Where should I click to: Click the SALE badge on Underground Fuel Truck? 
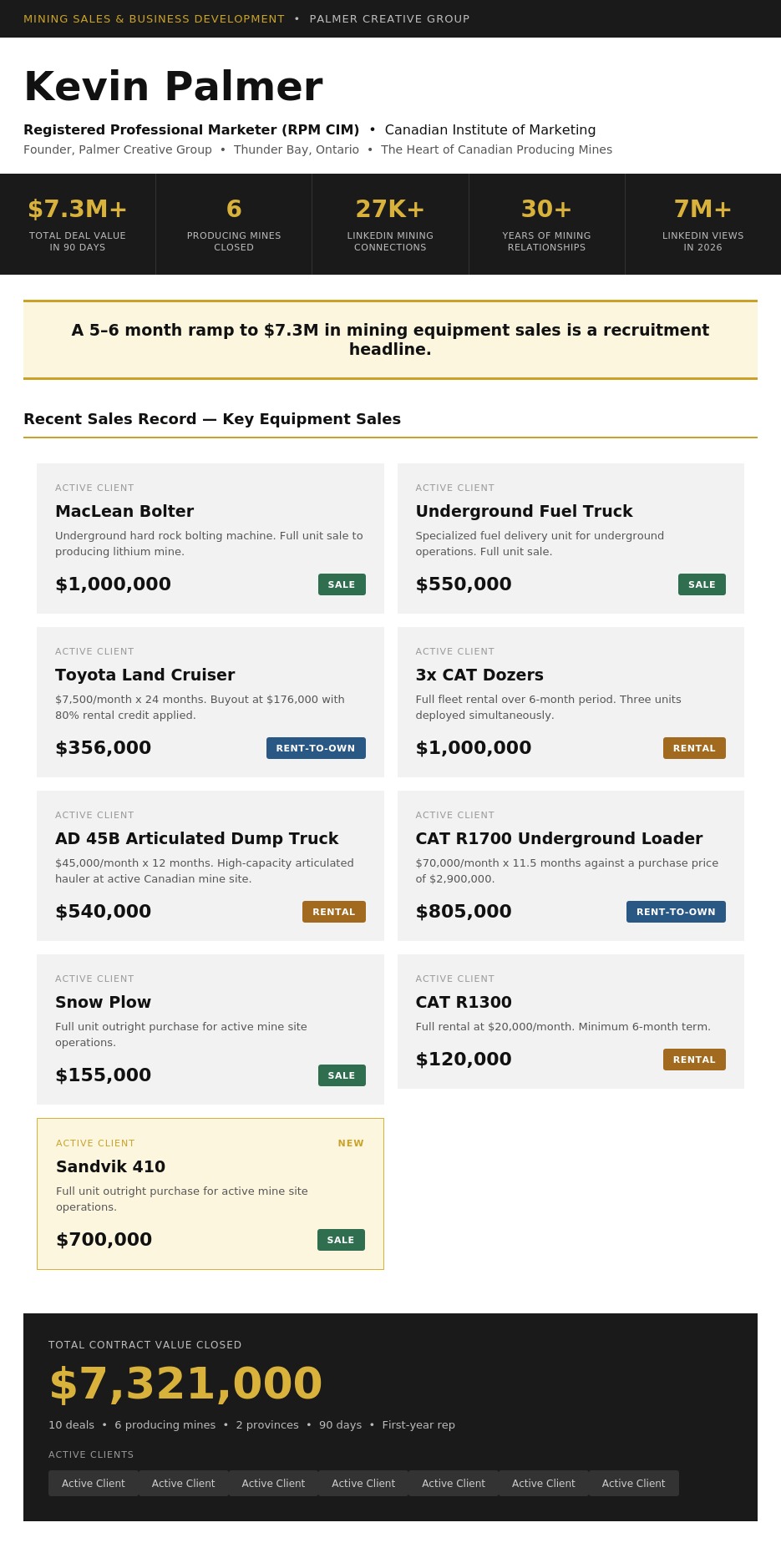[x=702, y=584]
